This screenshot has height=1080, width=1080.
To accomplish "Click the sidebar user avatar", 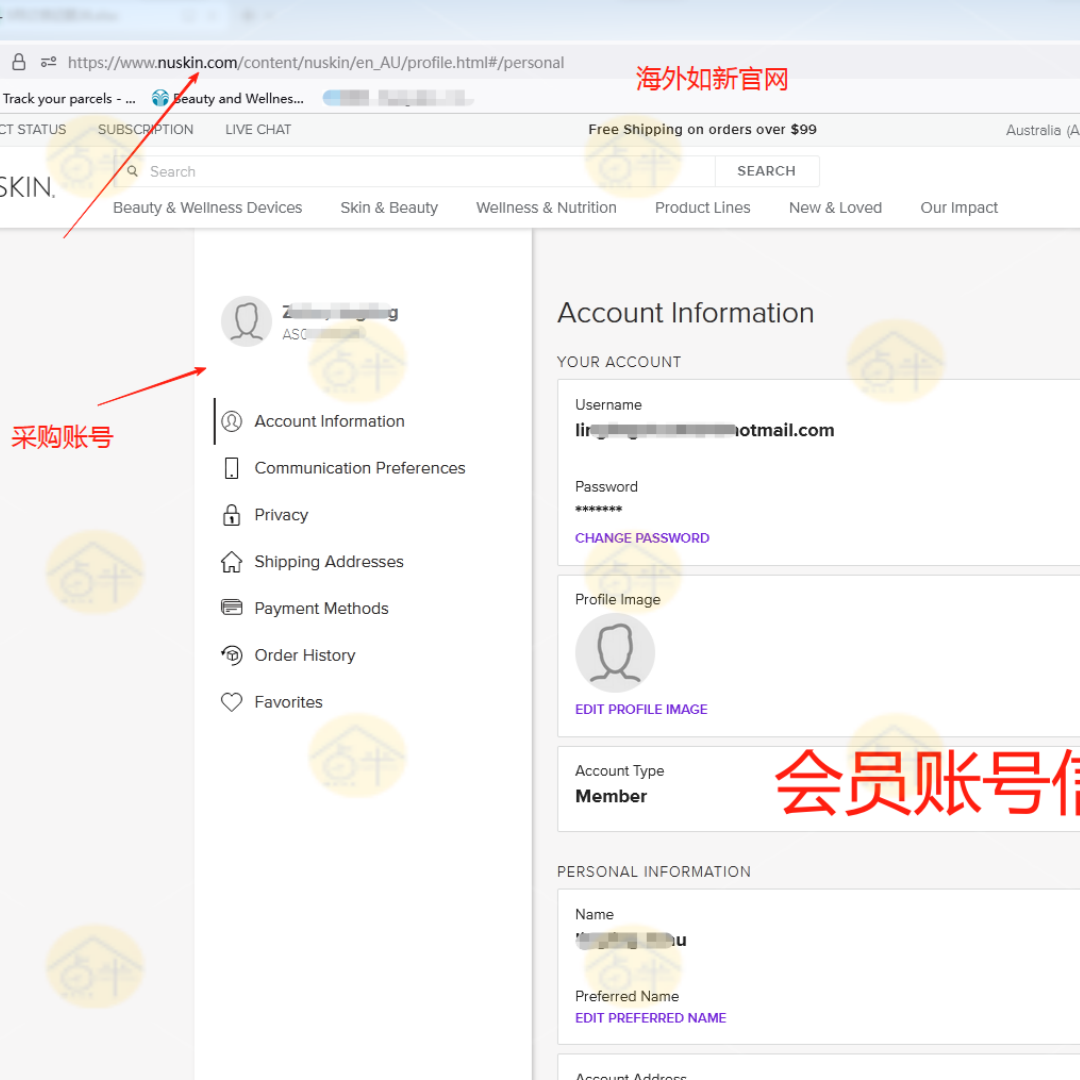I will point(246,321).
